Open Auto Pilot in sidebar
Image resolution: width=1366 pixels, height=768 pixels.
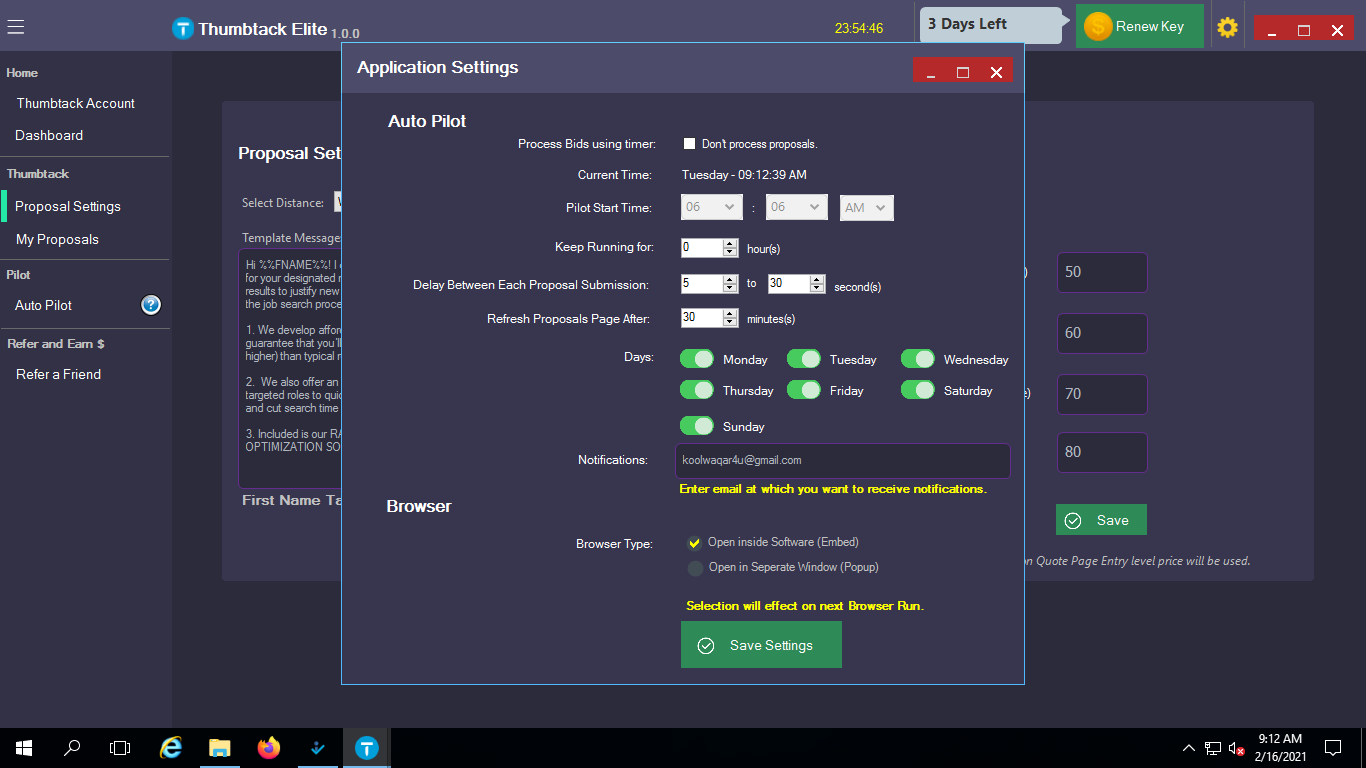[x=44, y=305]
